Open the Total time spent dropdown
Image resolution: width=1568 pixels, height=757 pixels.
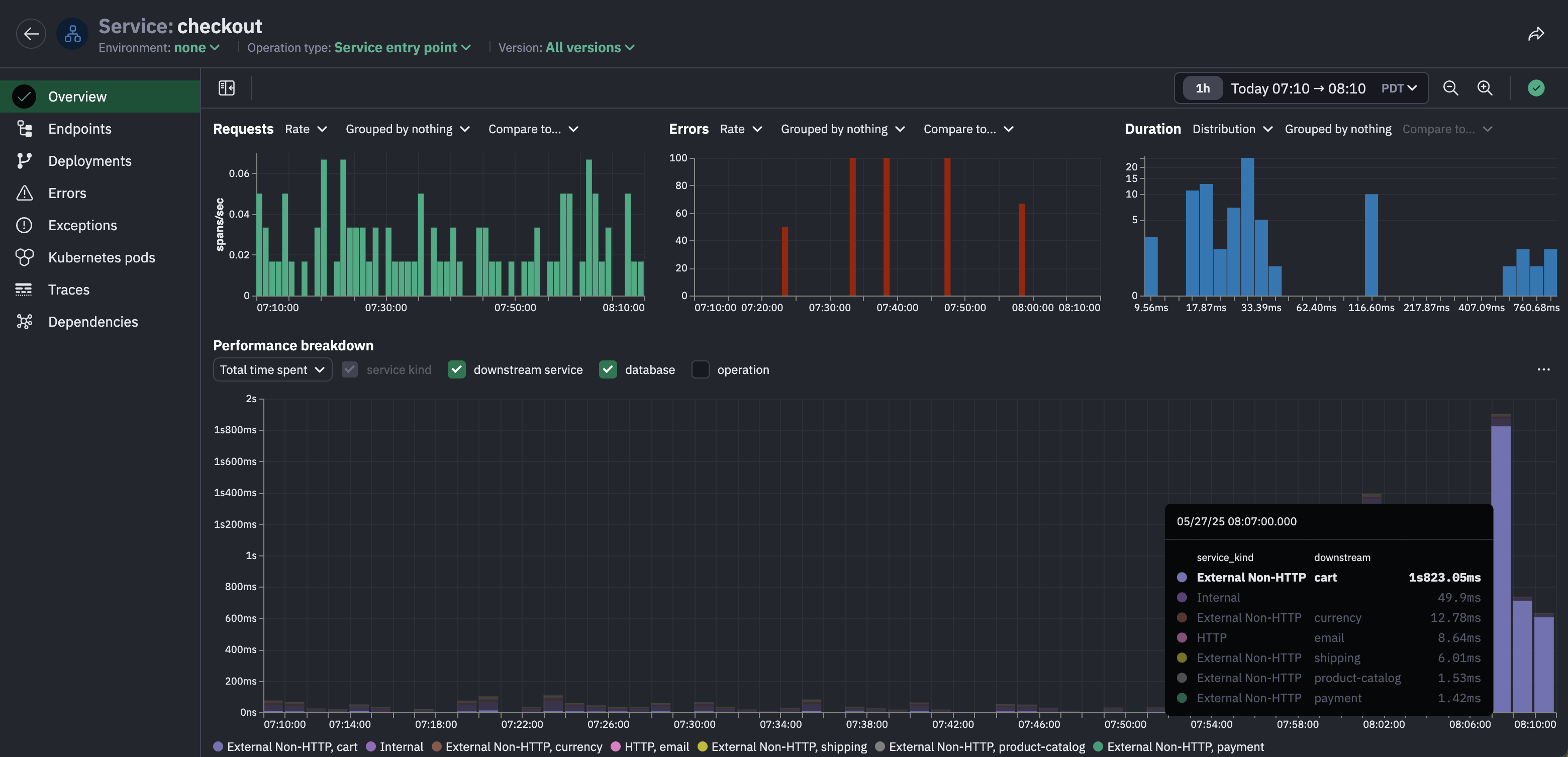coord(272,369)
